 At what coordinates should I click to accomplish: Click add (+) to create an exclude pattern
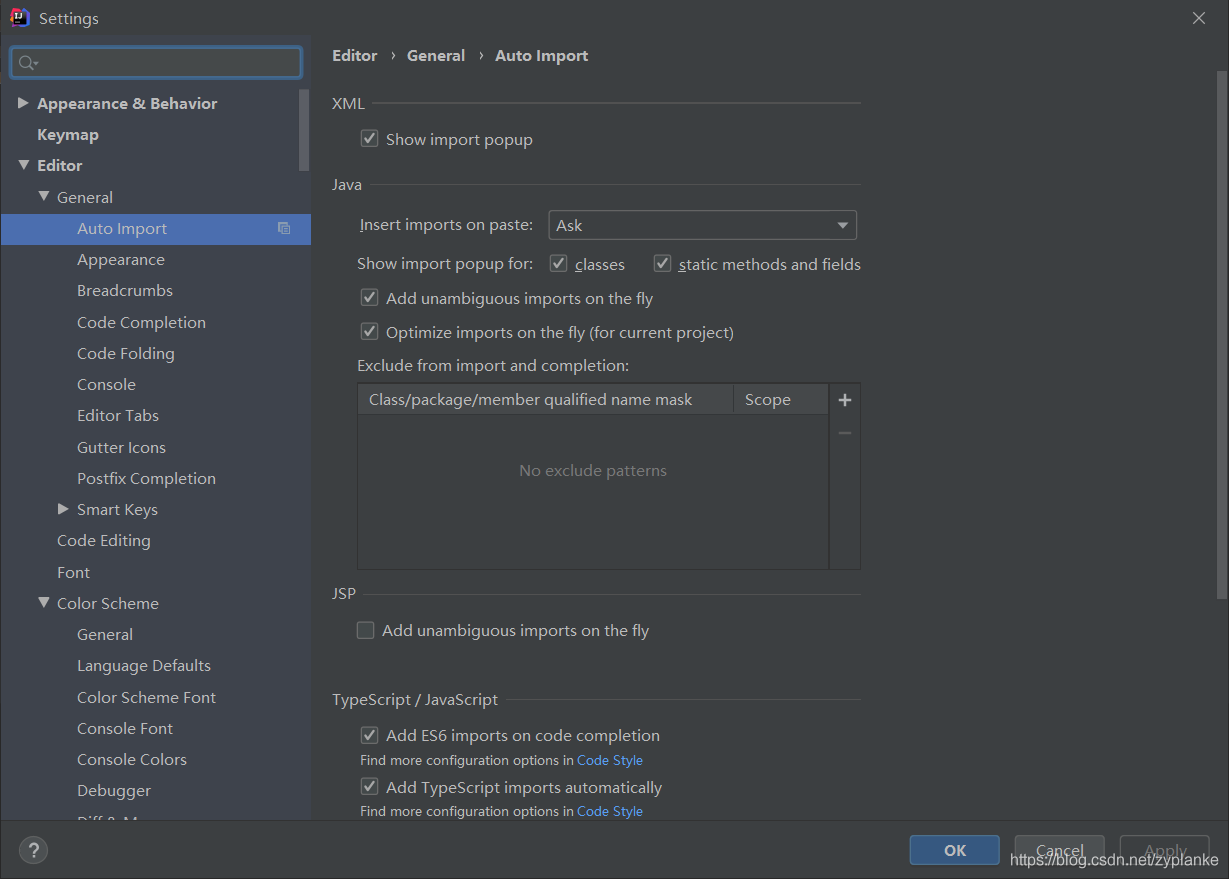844,399
